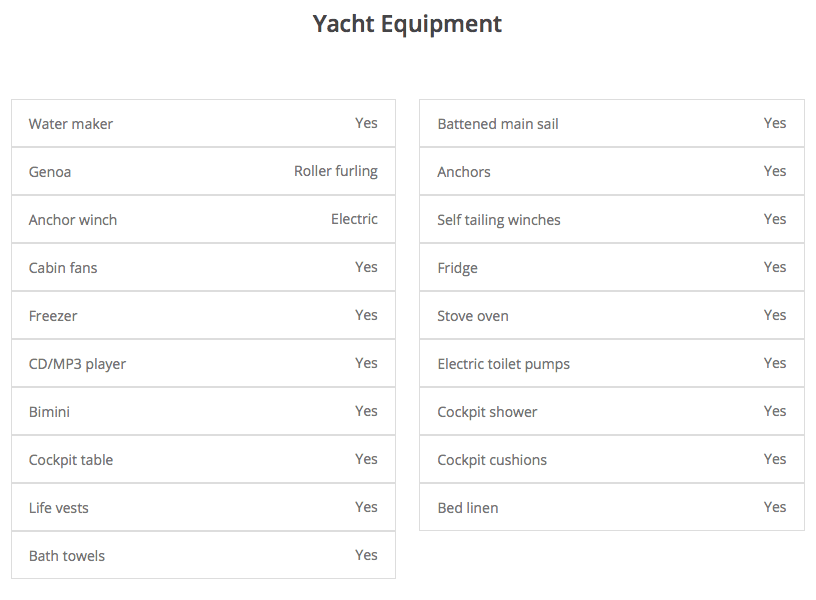816x600 pixels.
Task: Select the Water maker row label
Action: tap(71, 124)
